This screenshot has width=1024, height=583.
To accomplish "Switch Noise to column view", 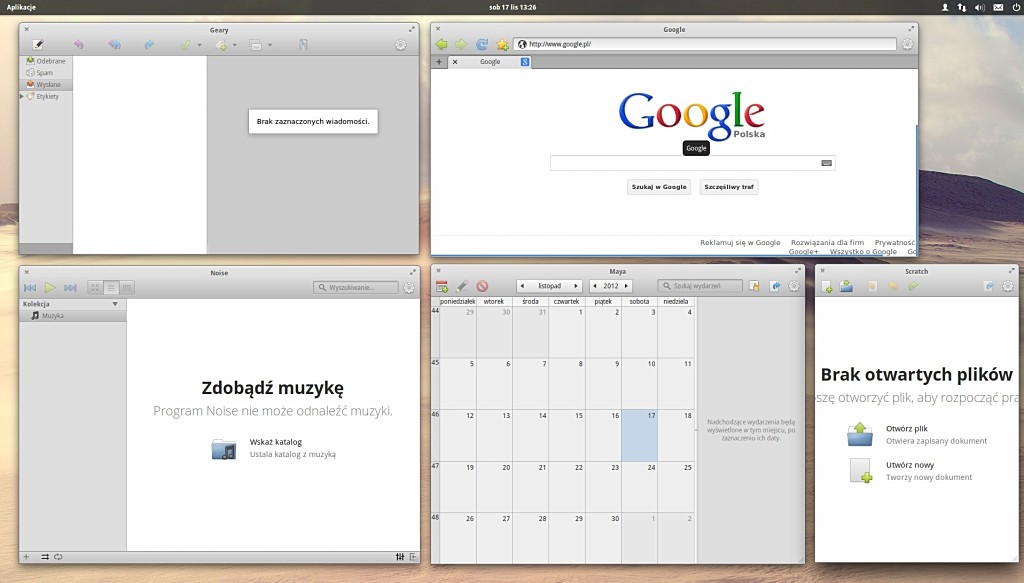I will [127, 287].
